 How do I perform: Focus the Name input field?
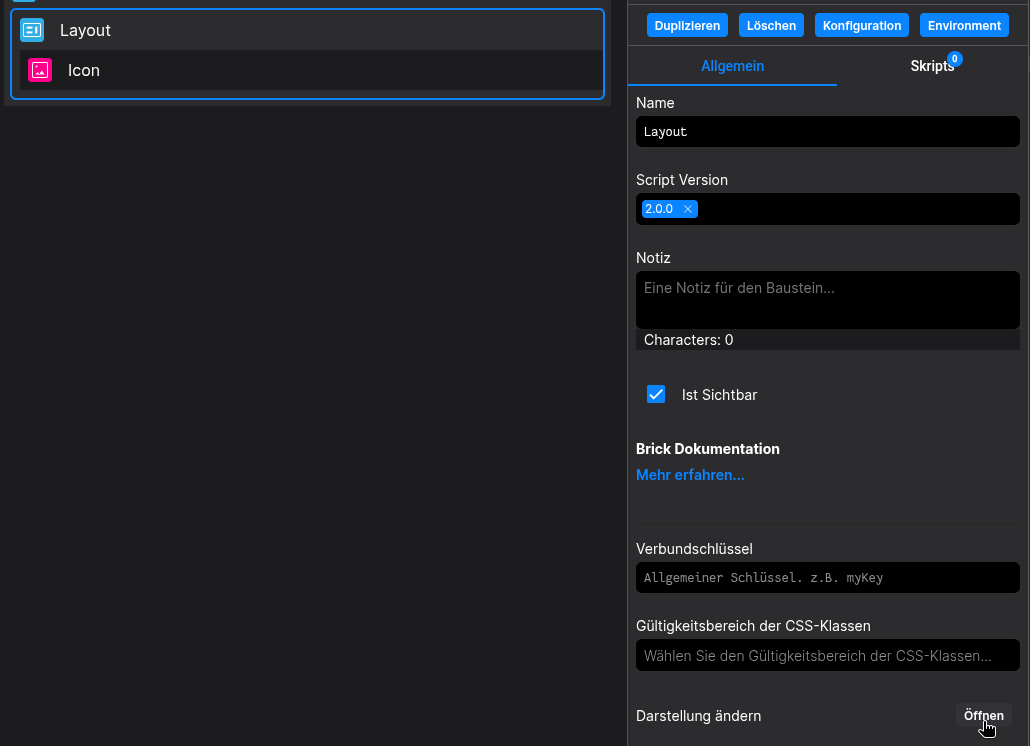pos(827,132)
